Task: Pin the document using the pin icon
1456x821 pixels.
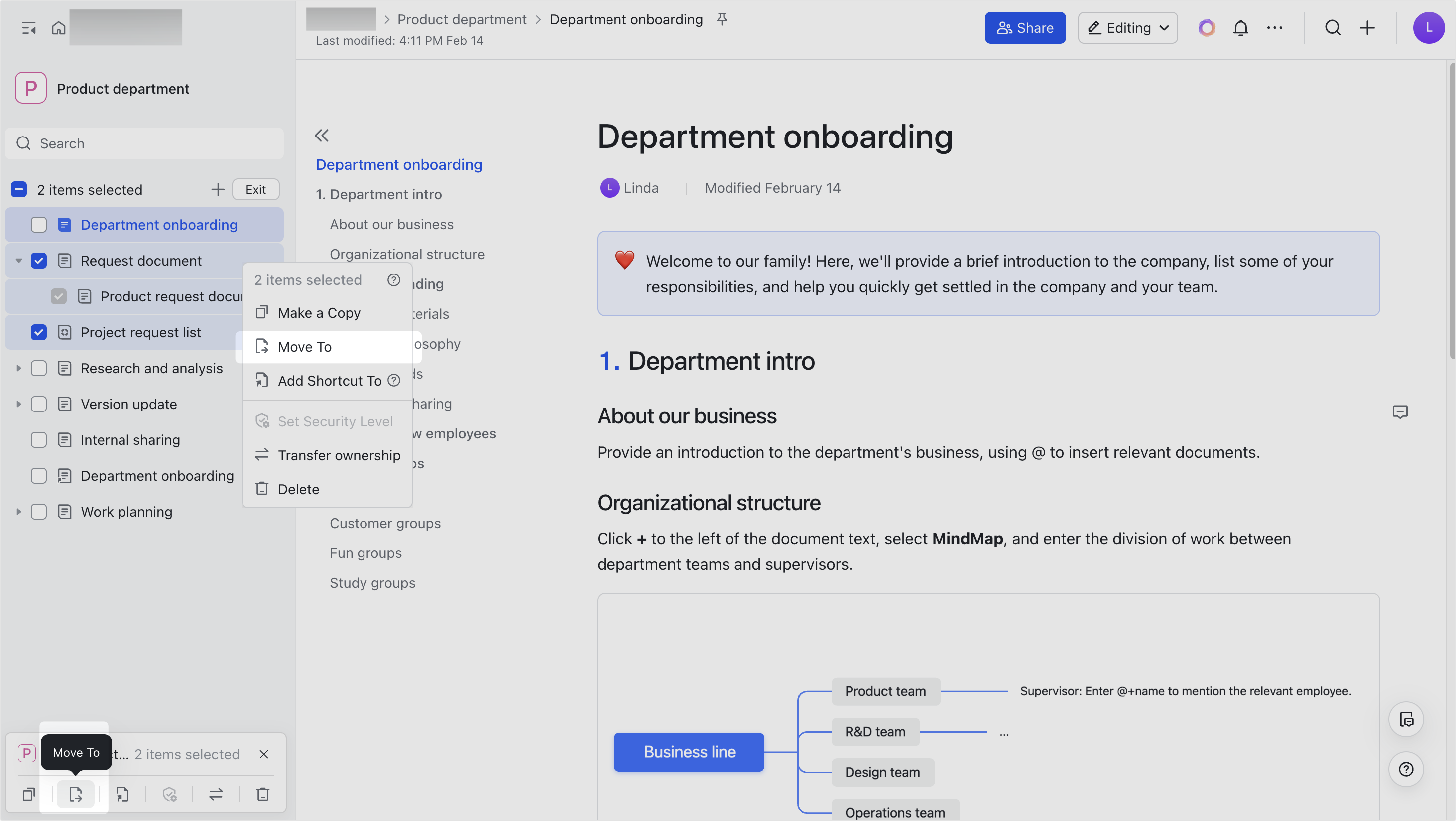Action: pyautogui.click(x=722, y=20)
